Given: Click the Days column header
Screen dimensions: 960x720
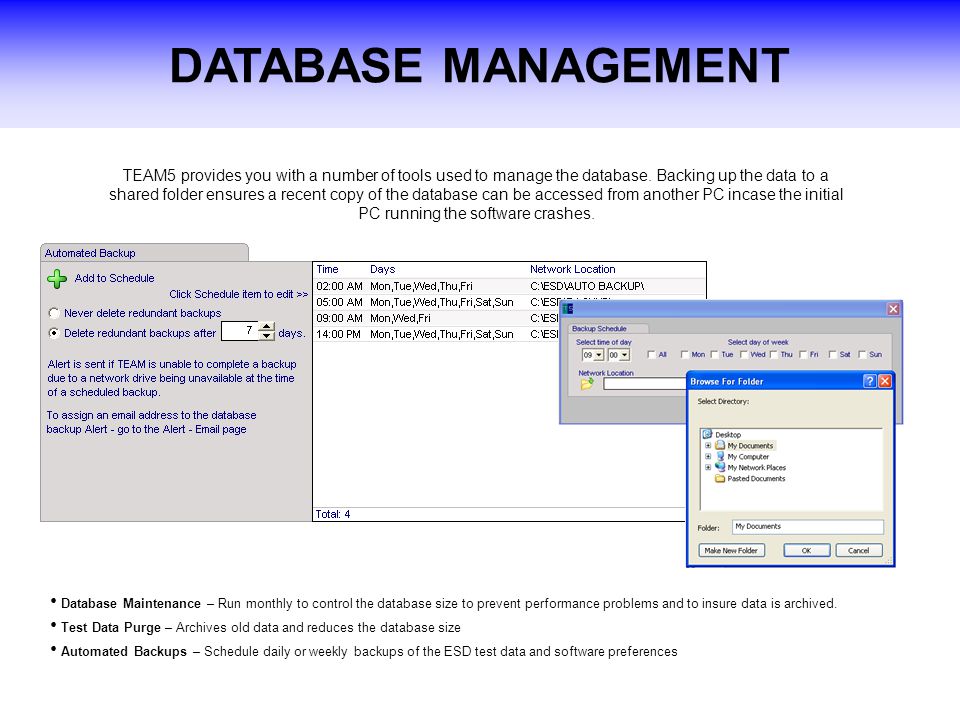Looking at the screenshot, I should 383,269.
